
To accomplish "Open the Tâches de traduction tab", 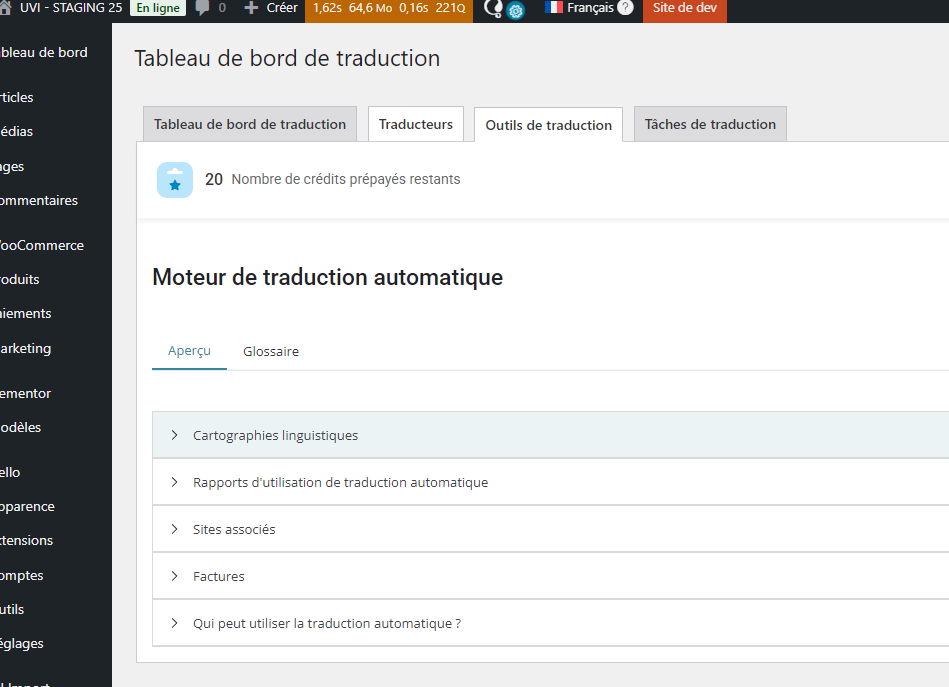I will click(x=710, y=124).
